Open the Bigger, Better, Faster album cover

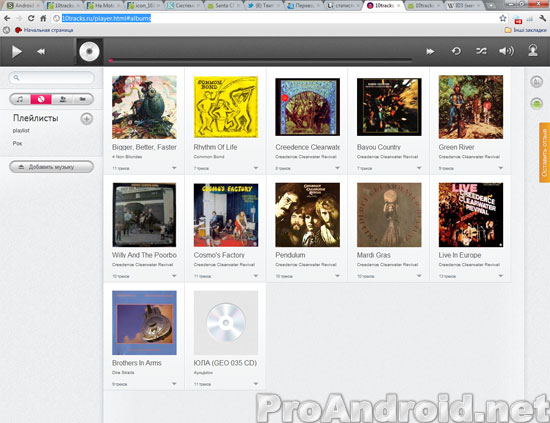click(144, 107)
